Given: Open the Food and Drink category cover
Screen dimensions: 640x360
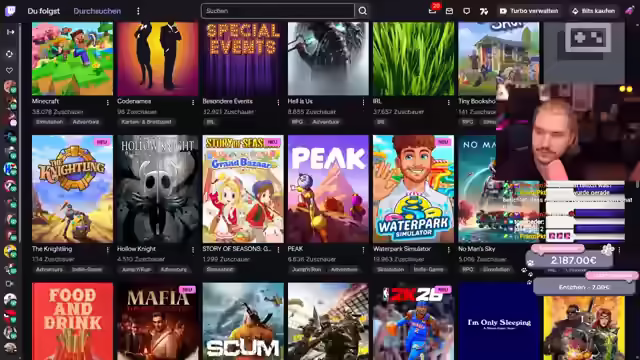Looking at the screenshot, I should tap(73, 322).
